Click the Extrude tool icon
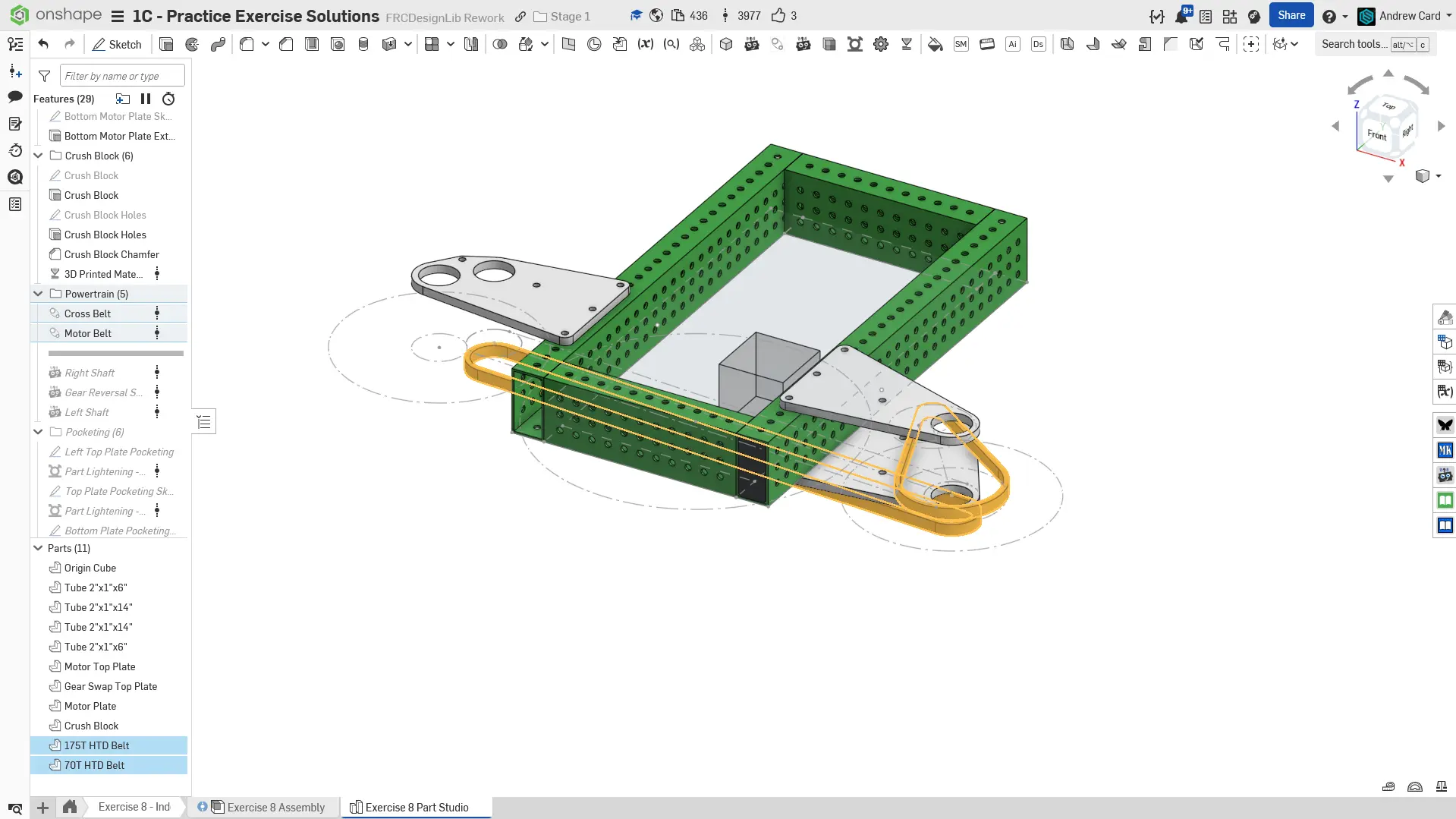Screen dimensions: 1456x819 pos(166,44)
